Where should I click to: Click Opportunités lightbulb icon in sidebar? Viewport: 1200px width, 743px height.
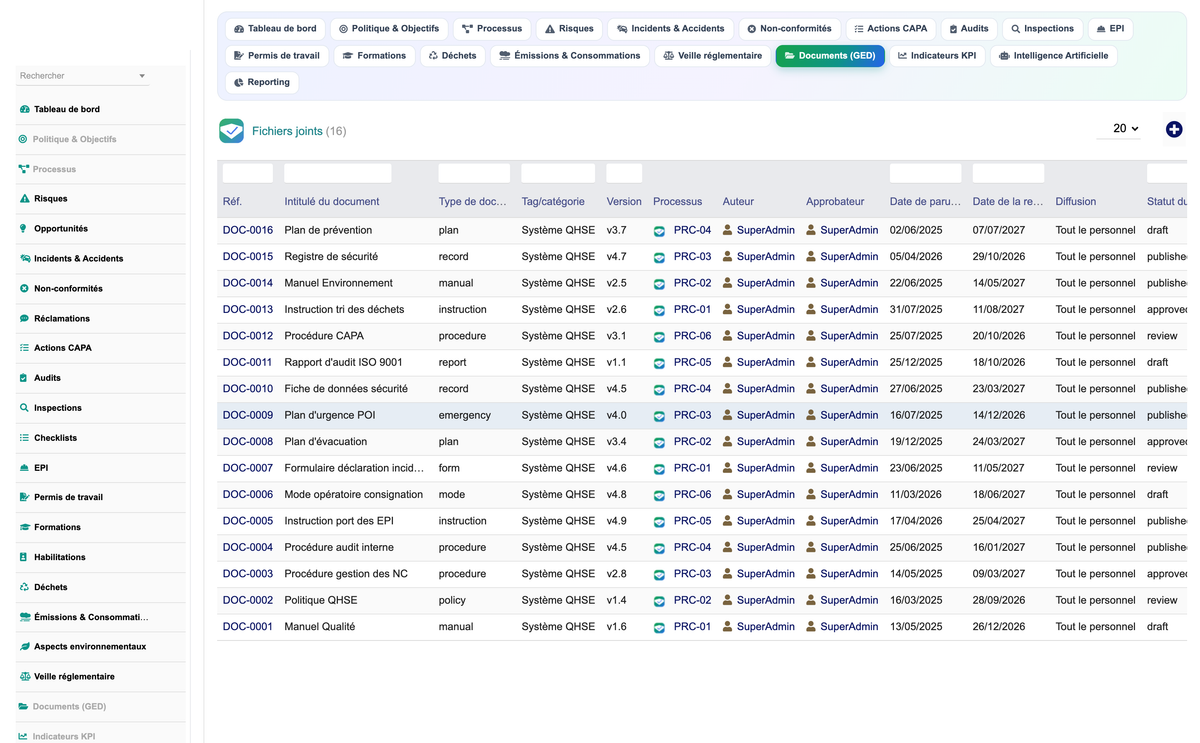tap(24, 229)
